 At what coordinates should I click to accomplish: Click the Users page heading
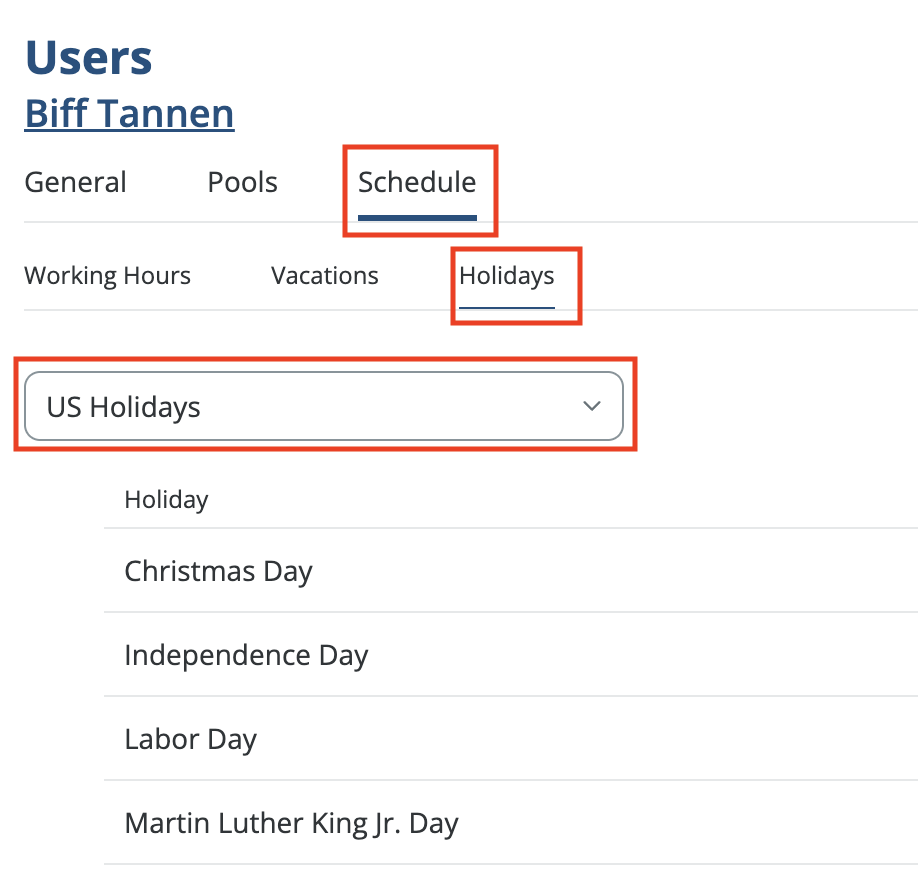(89, 58)
